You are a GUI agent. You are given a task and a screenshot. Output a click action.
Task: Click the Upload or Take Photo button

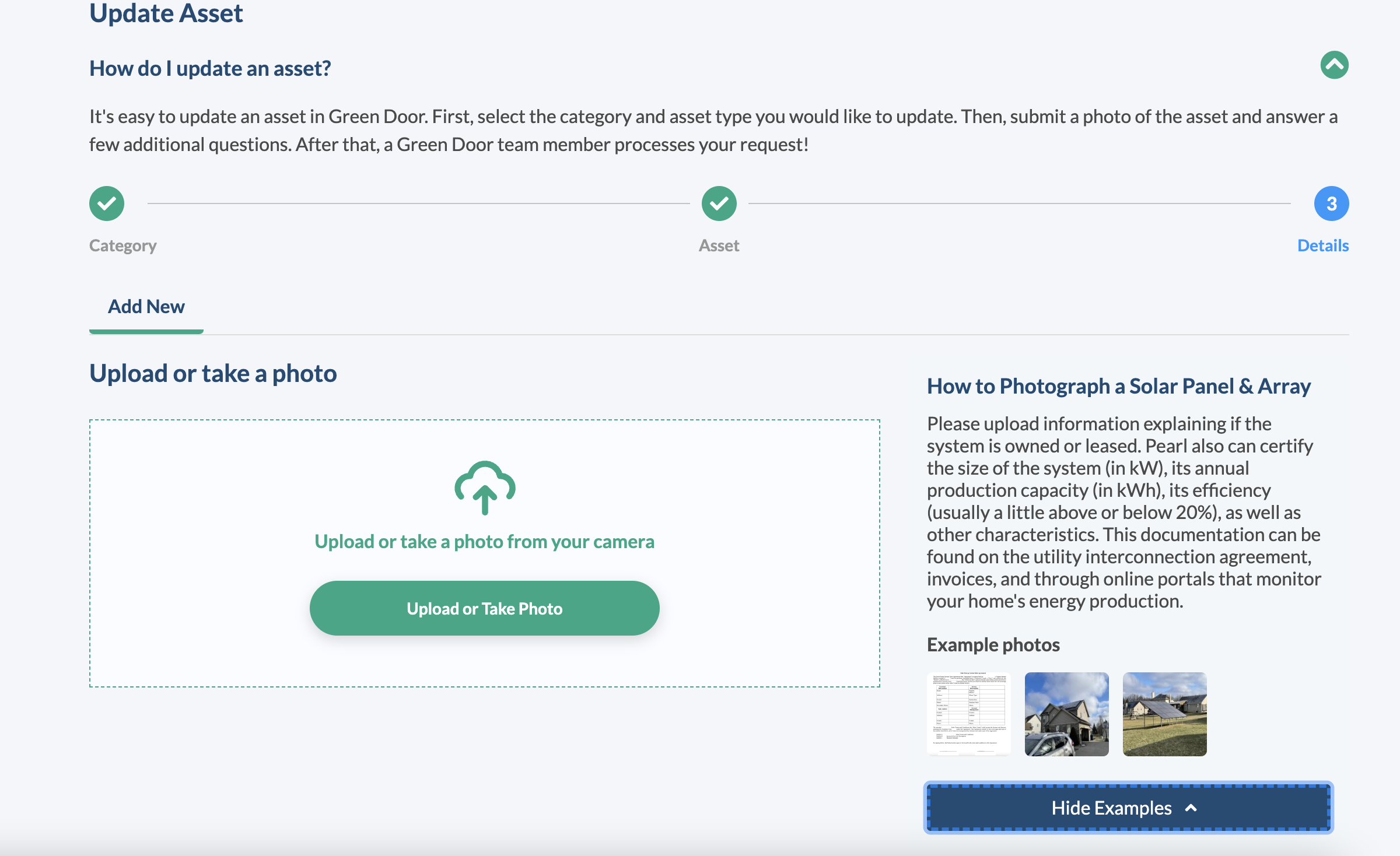coord(484,607)
